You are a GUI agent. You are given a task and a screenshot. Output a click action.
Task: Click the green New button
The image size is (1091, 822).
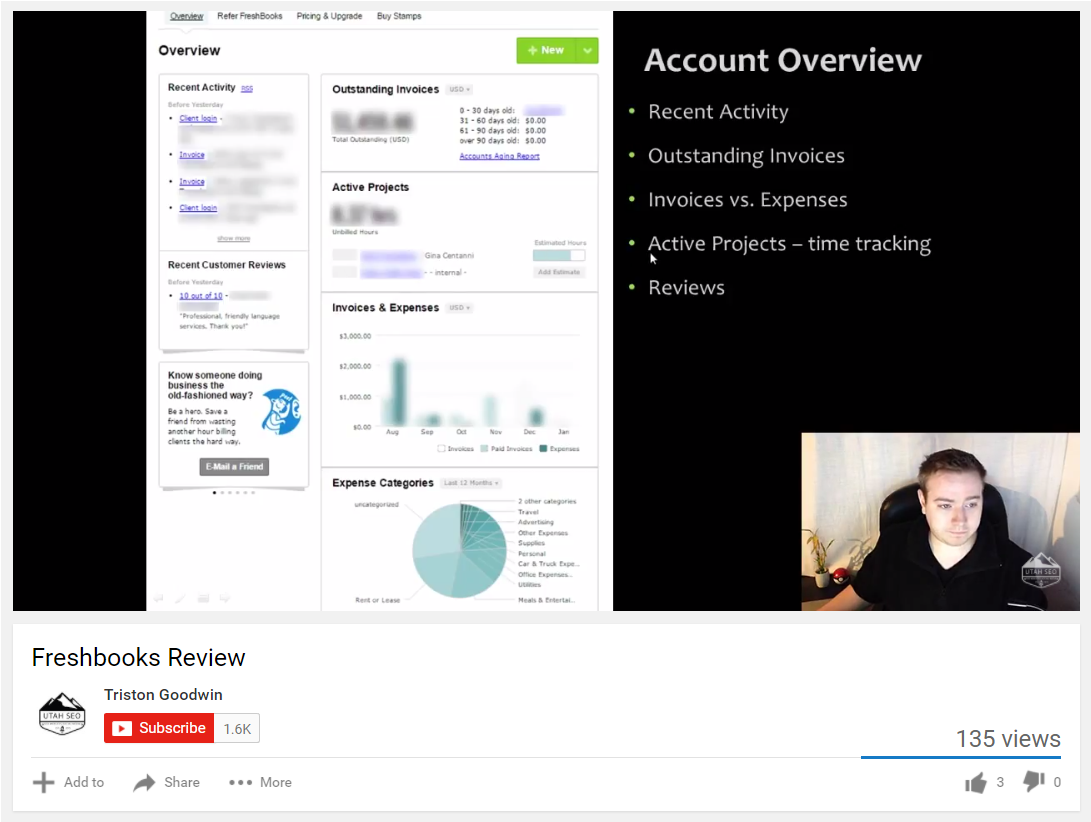pos(546,50)
